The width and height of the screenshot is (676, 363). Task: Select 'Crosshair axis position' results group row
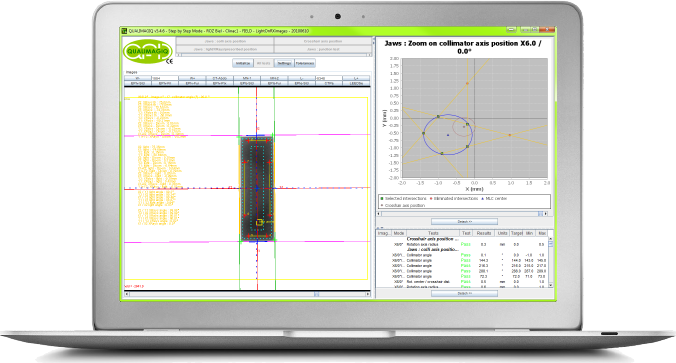(462, 239)
